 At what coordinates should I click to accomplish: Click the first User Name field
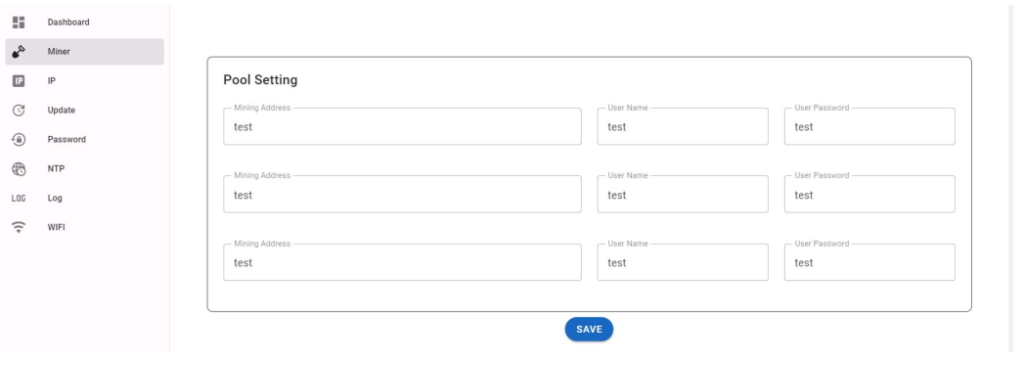(x=682, y=127)
